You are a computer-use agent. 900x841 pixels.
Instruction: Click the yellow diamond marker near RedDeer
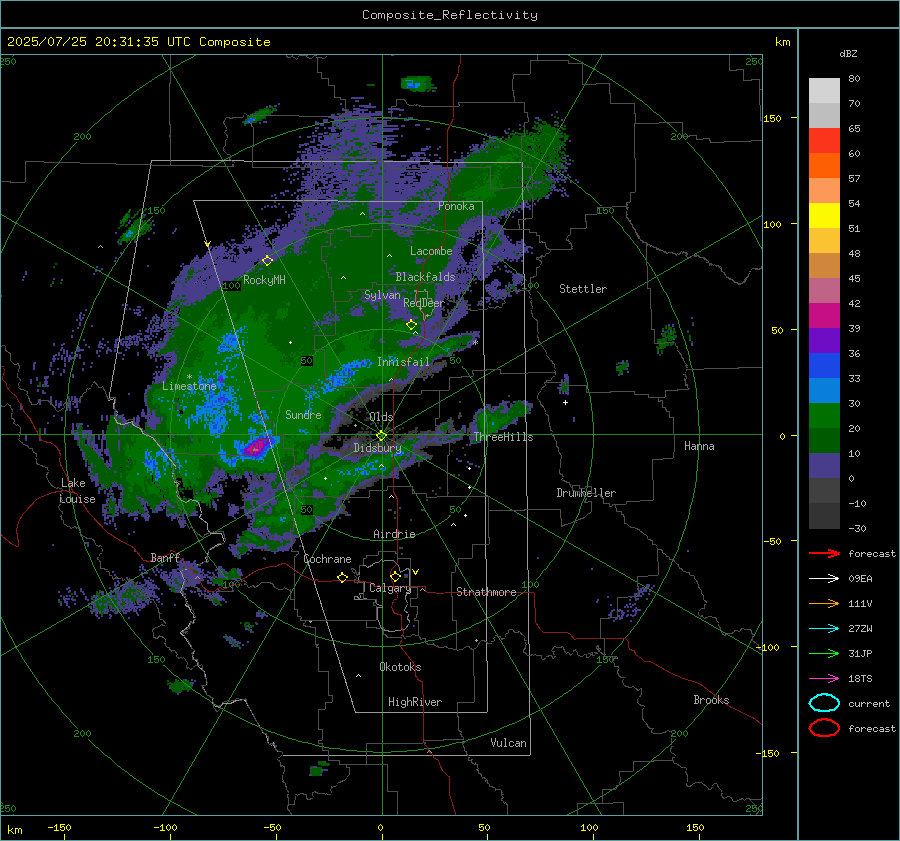pos(411,325)
